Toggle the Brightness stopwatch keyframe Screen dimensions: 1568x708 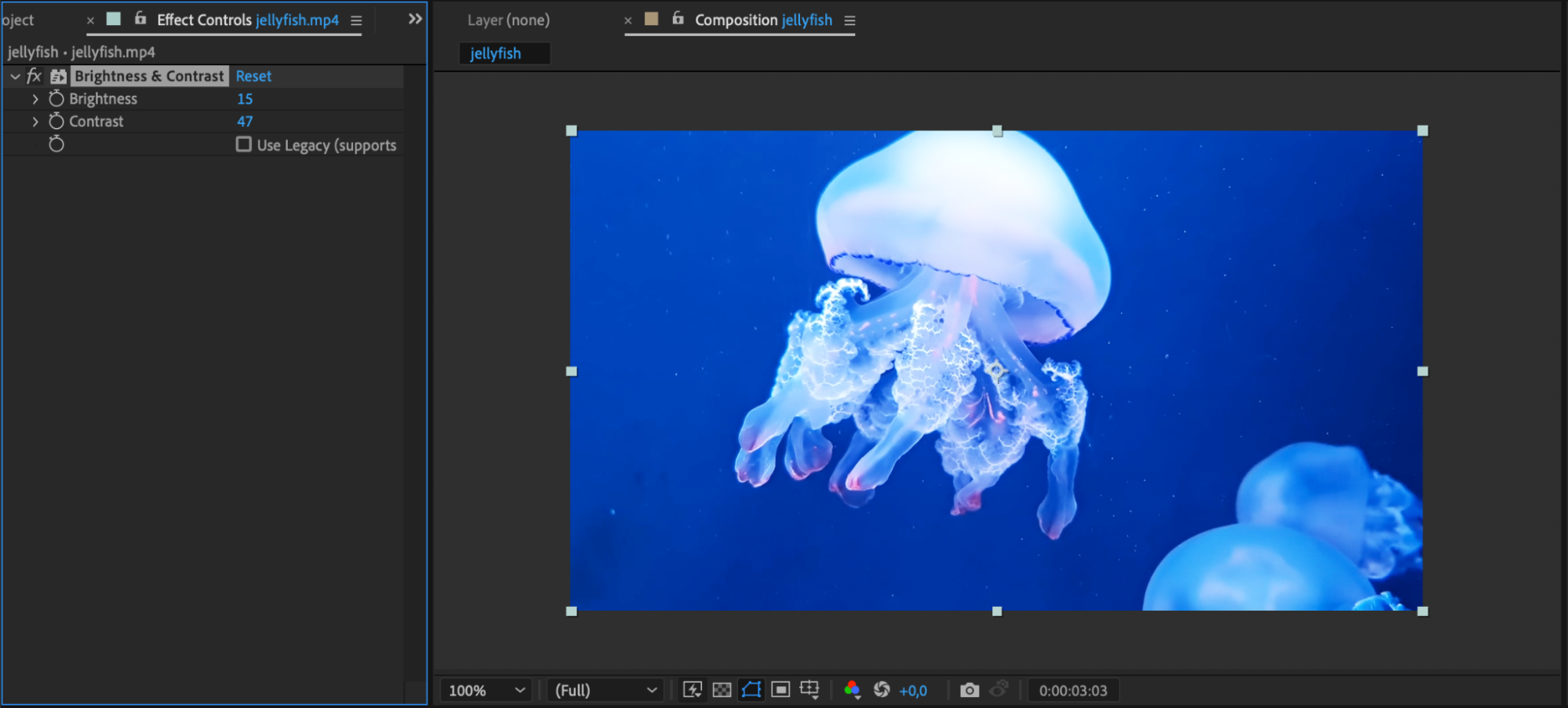(x=56, y=99)
